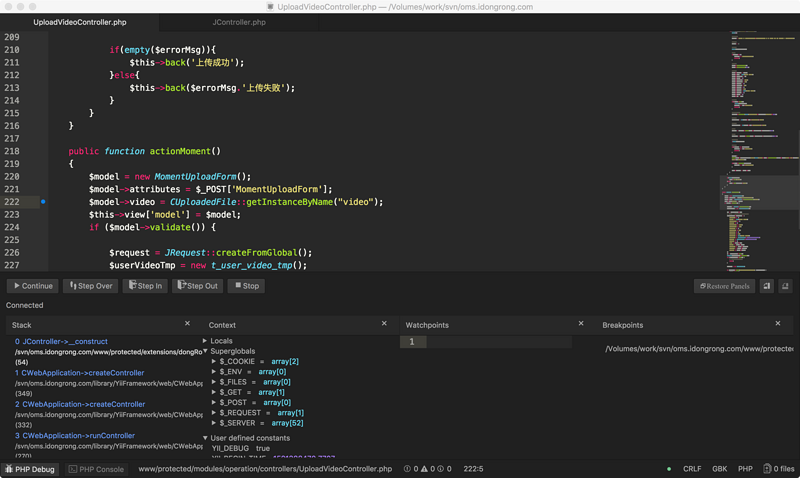The width and height of the screenshot is (800, 478).
Task: Click file path in status bar
Action: [x=265, y=469]
